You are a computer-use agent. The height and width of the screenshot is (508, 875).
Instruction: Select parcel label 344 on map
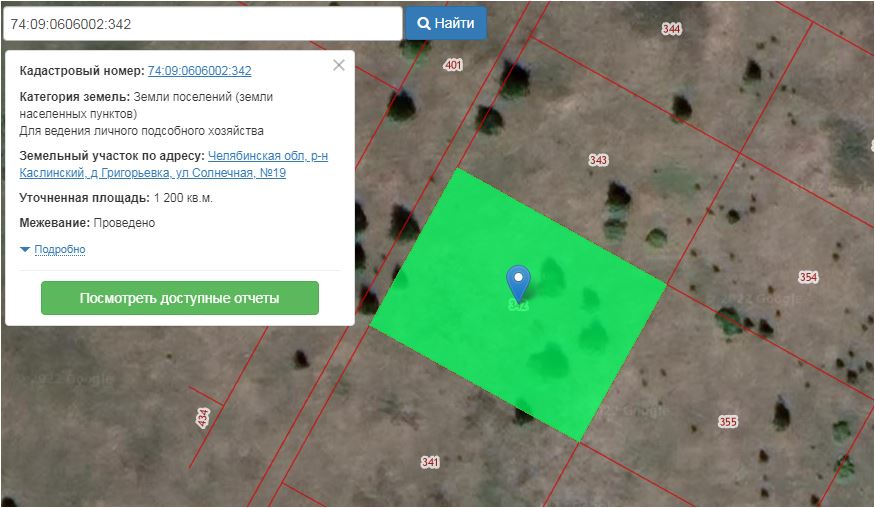[x=671, y=28]
